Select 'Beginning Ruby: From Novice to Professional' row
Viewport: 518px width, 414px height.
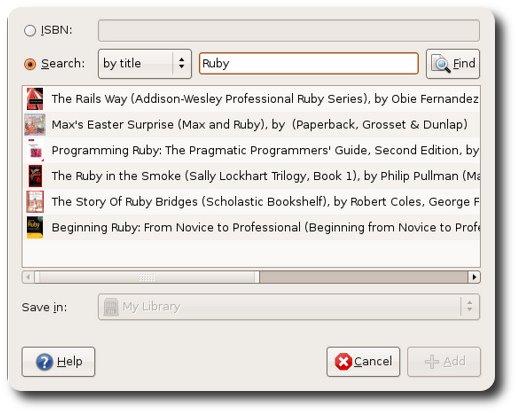251,227
